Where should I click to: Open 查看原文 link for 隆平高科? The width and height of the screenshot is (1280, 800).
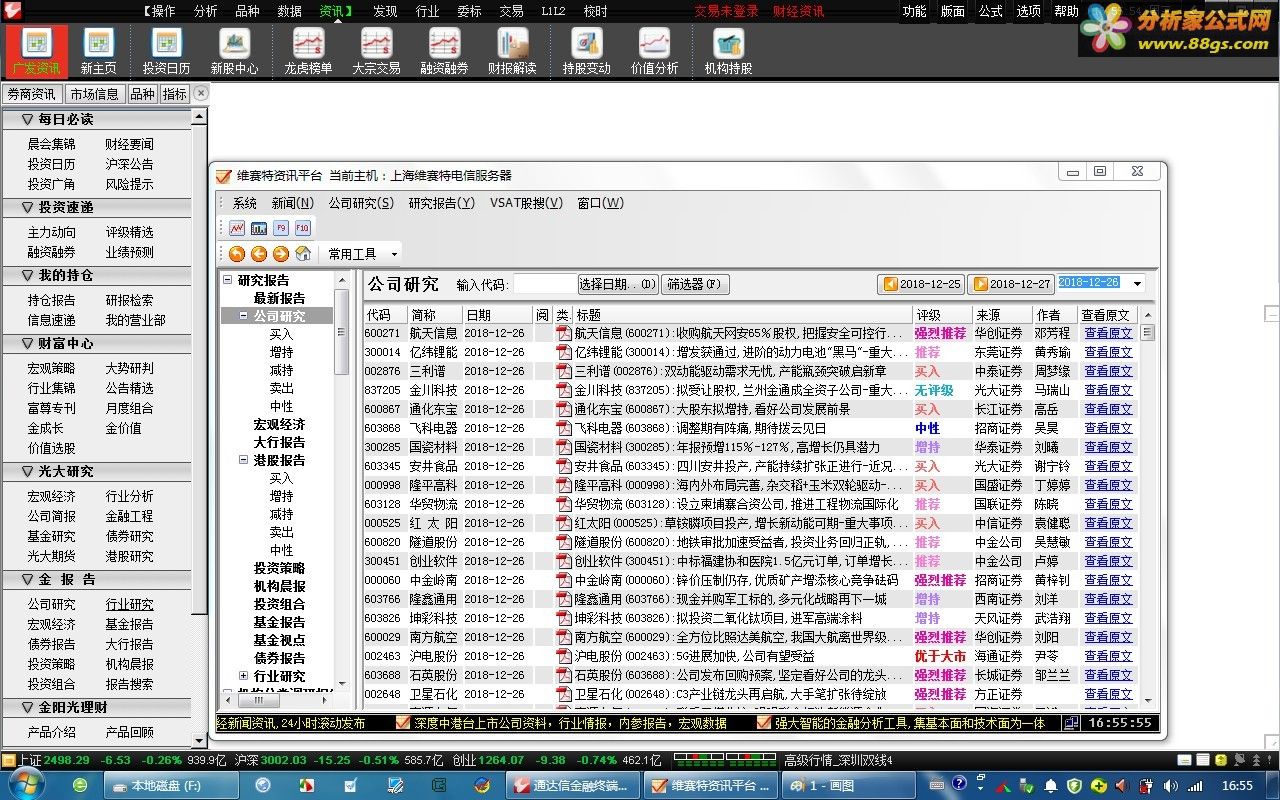click(1108, 485)
